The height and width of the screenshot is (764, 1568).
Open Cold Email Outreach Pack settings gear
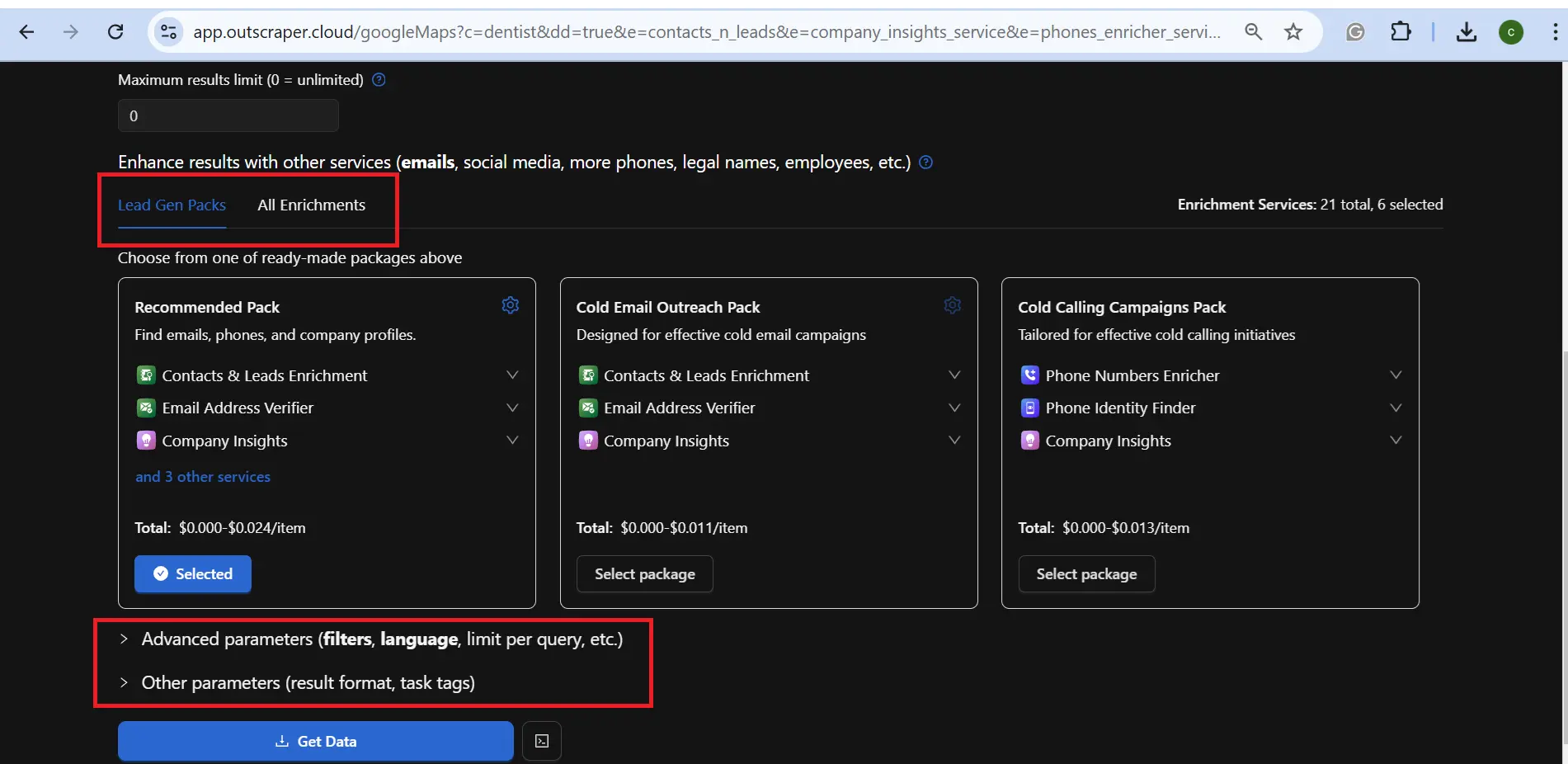point(952,305)
